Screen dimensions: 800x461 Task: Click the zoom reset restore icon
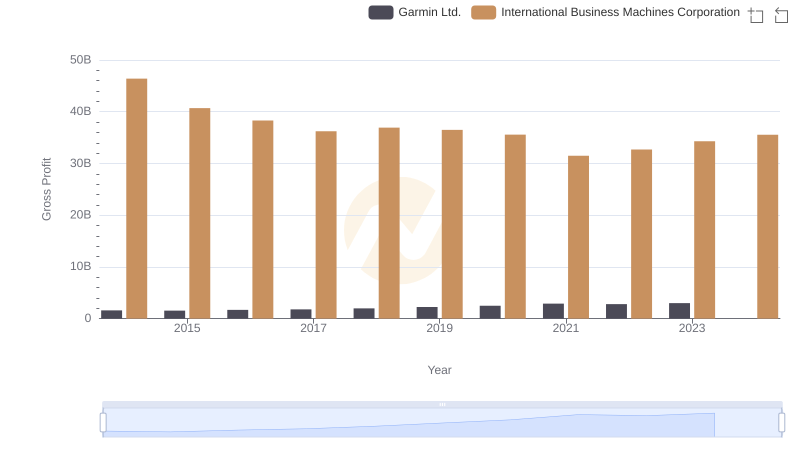(781, 15)
